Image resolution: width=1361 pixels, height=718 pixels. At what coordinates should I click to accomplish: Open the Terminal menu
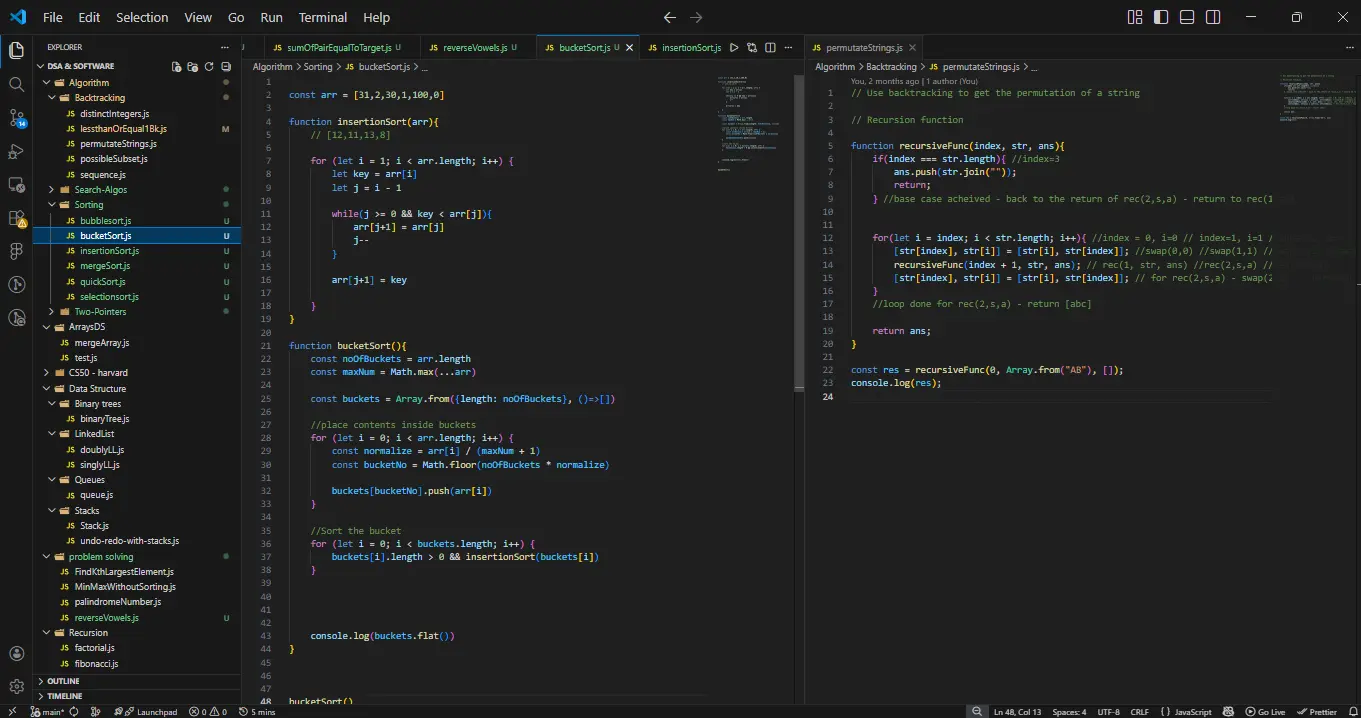[323, 17]
